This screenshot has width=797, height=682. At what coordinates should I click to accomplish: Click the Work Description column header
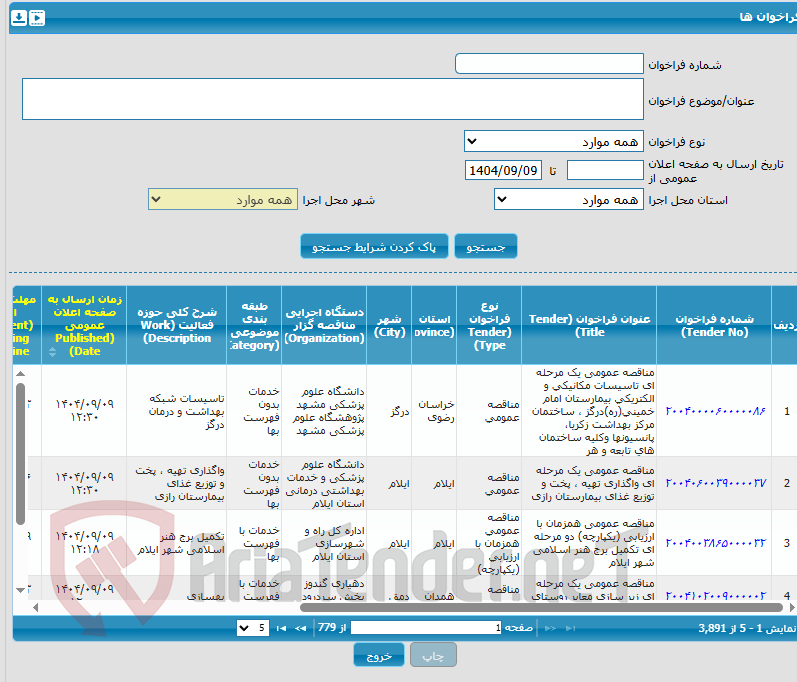coord(177,325)
